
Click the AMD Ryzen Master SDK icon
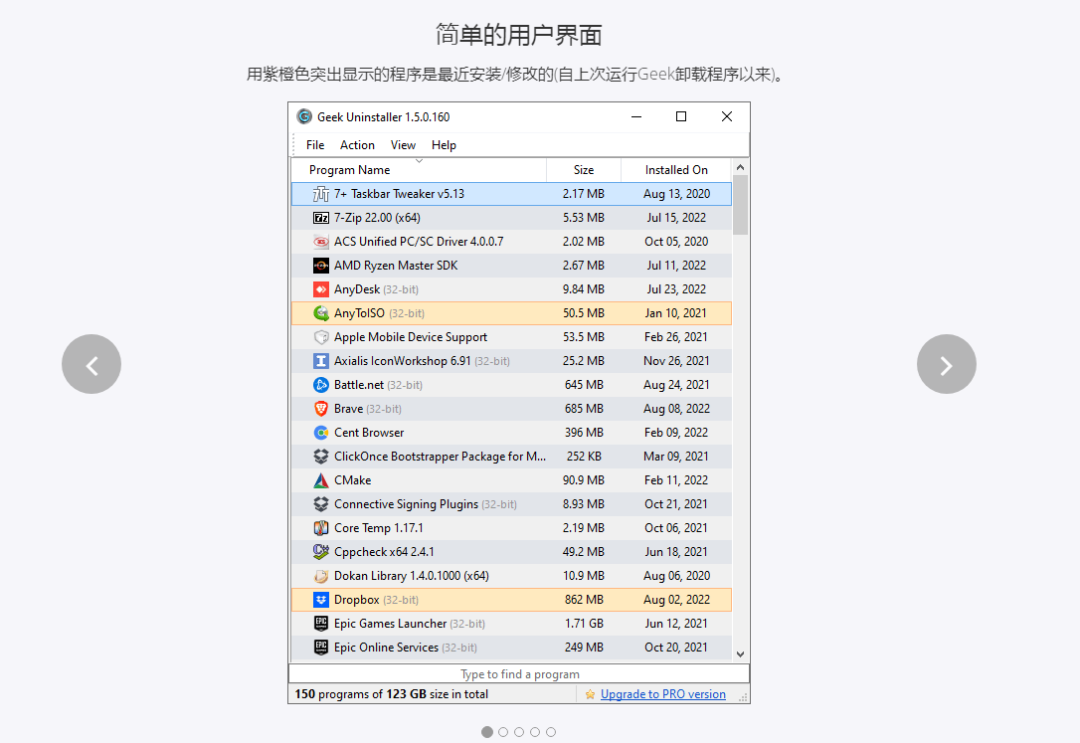coord(320,266)
